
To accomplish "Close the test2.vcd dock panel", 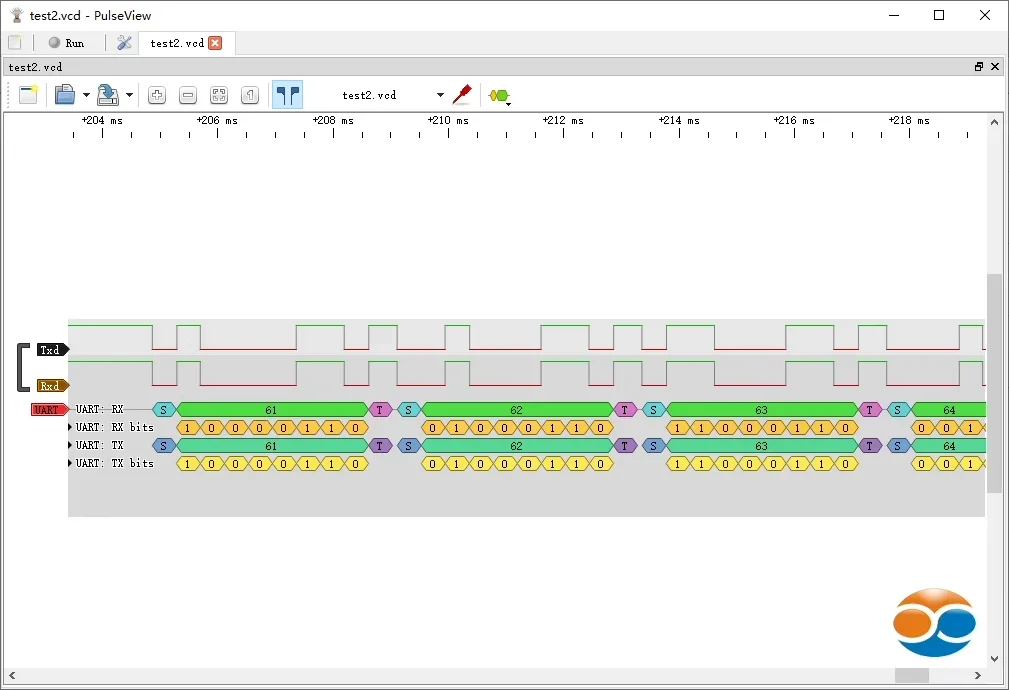I will (995, 67).
